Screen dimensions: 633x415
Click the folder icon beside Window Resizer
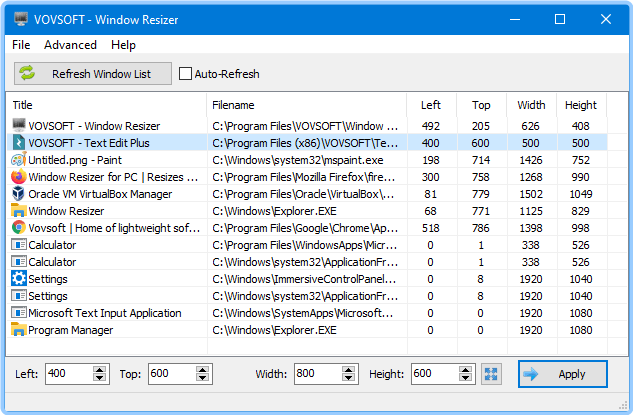pyautogui.click(x=19, y=211)
